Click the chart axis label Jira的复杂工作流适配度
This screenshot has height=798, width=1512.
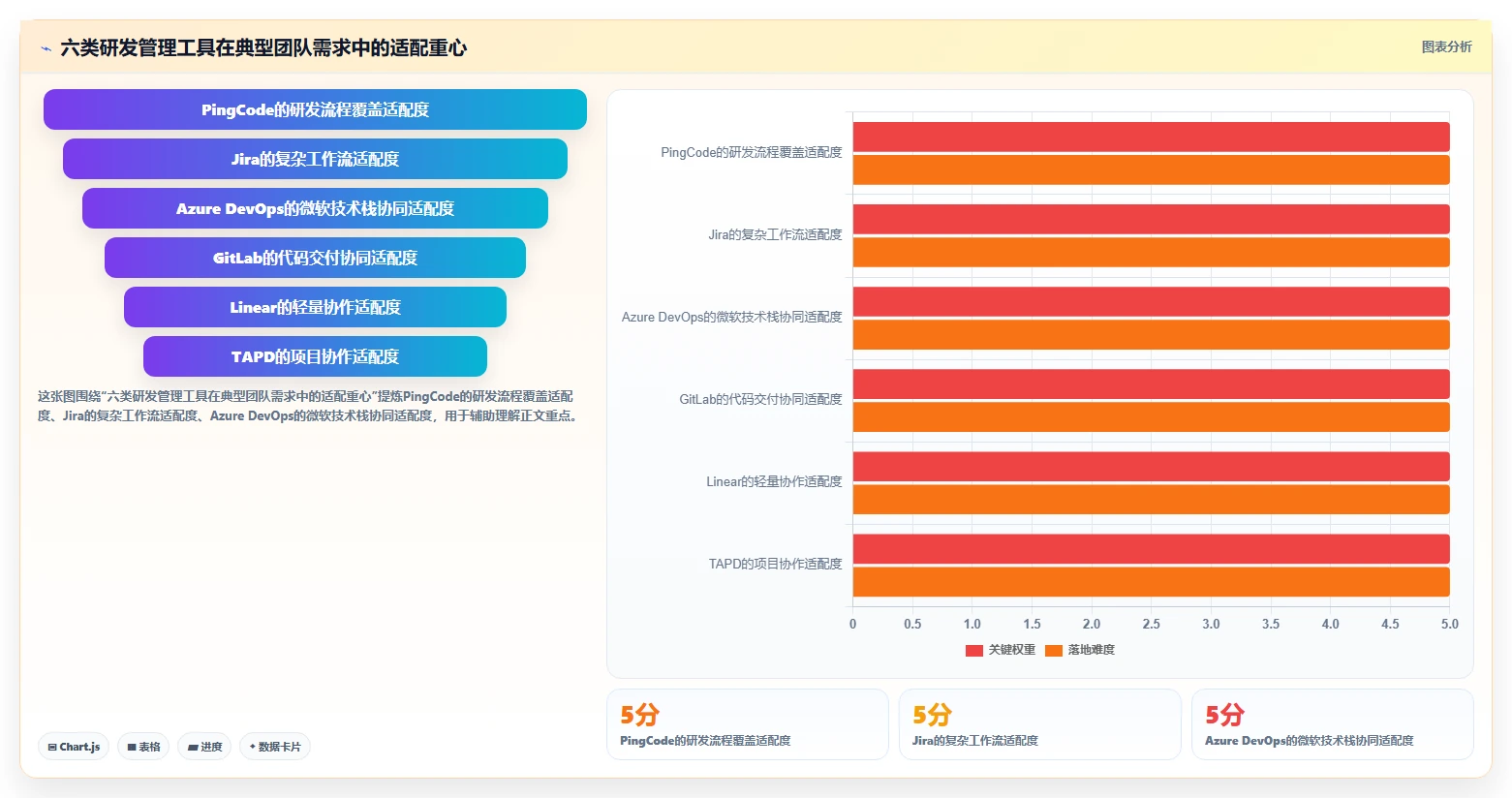[775, 234]
